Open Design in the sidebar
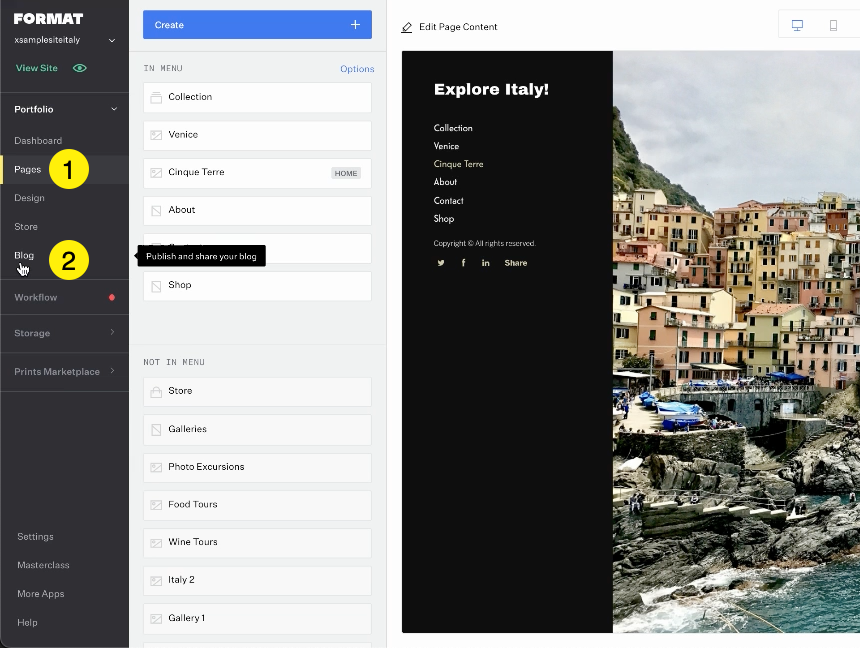860x648 pixels. pos(29,198)
